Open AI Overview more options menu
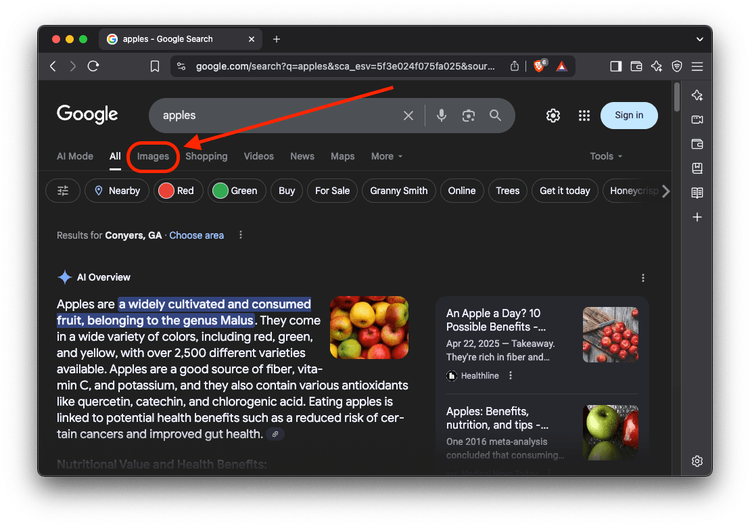 (x=643, y=278)
